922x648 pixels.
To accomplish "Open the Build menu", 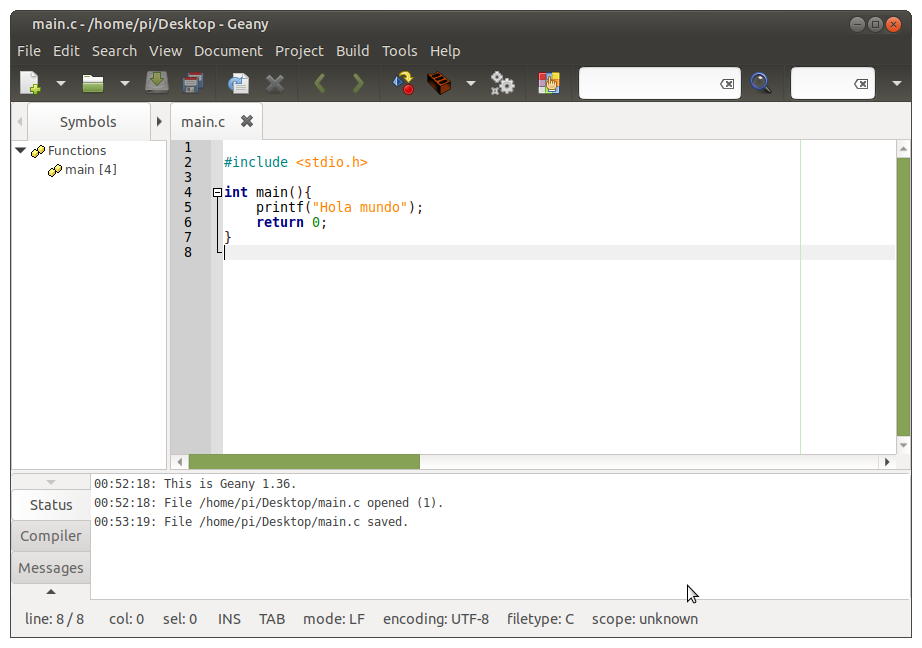I will pos(352,51).
